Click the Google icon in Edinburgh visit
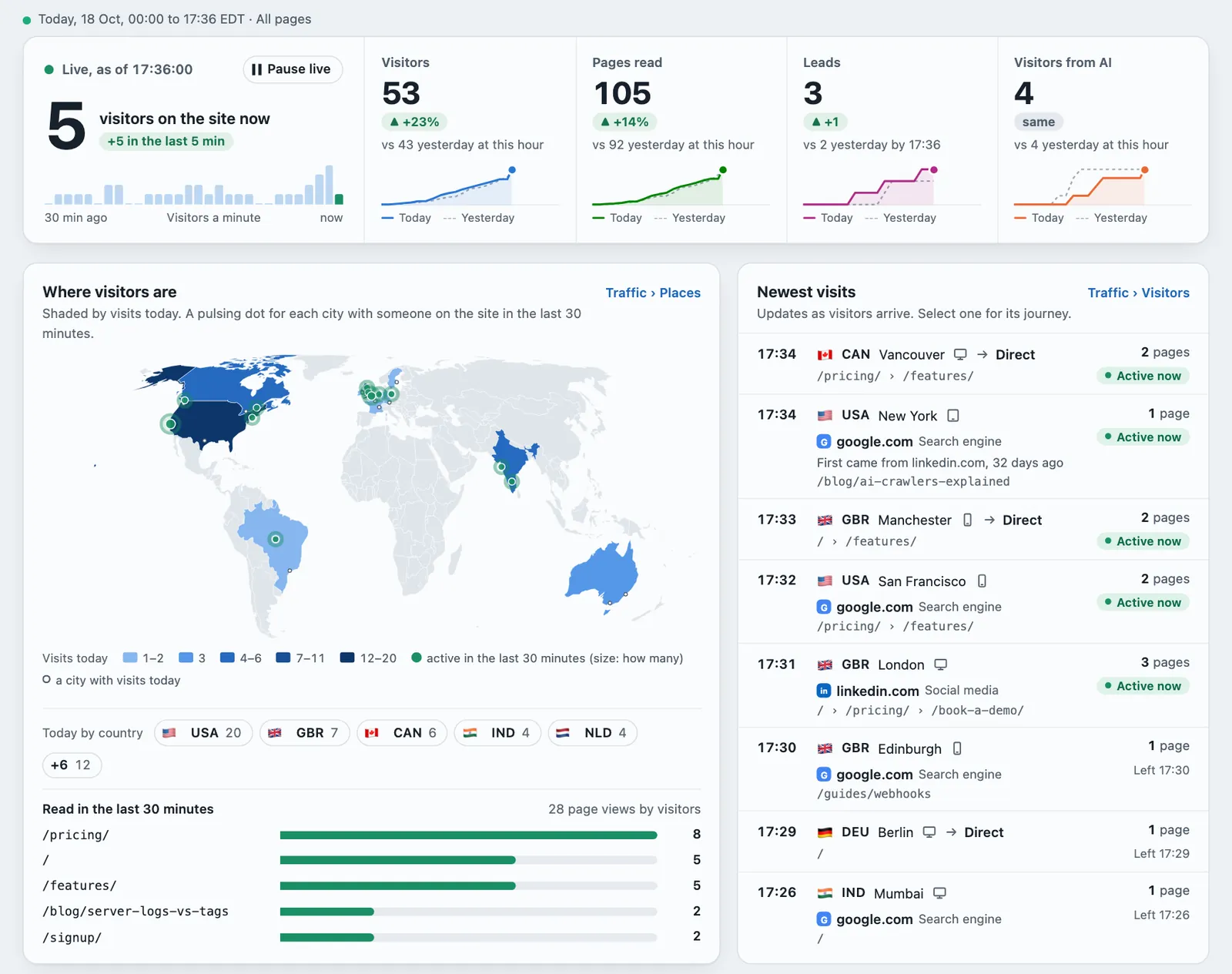 coord(824,775)
